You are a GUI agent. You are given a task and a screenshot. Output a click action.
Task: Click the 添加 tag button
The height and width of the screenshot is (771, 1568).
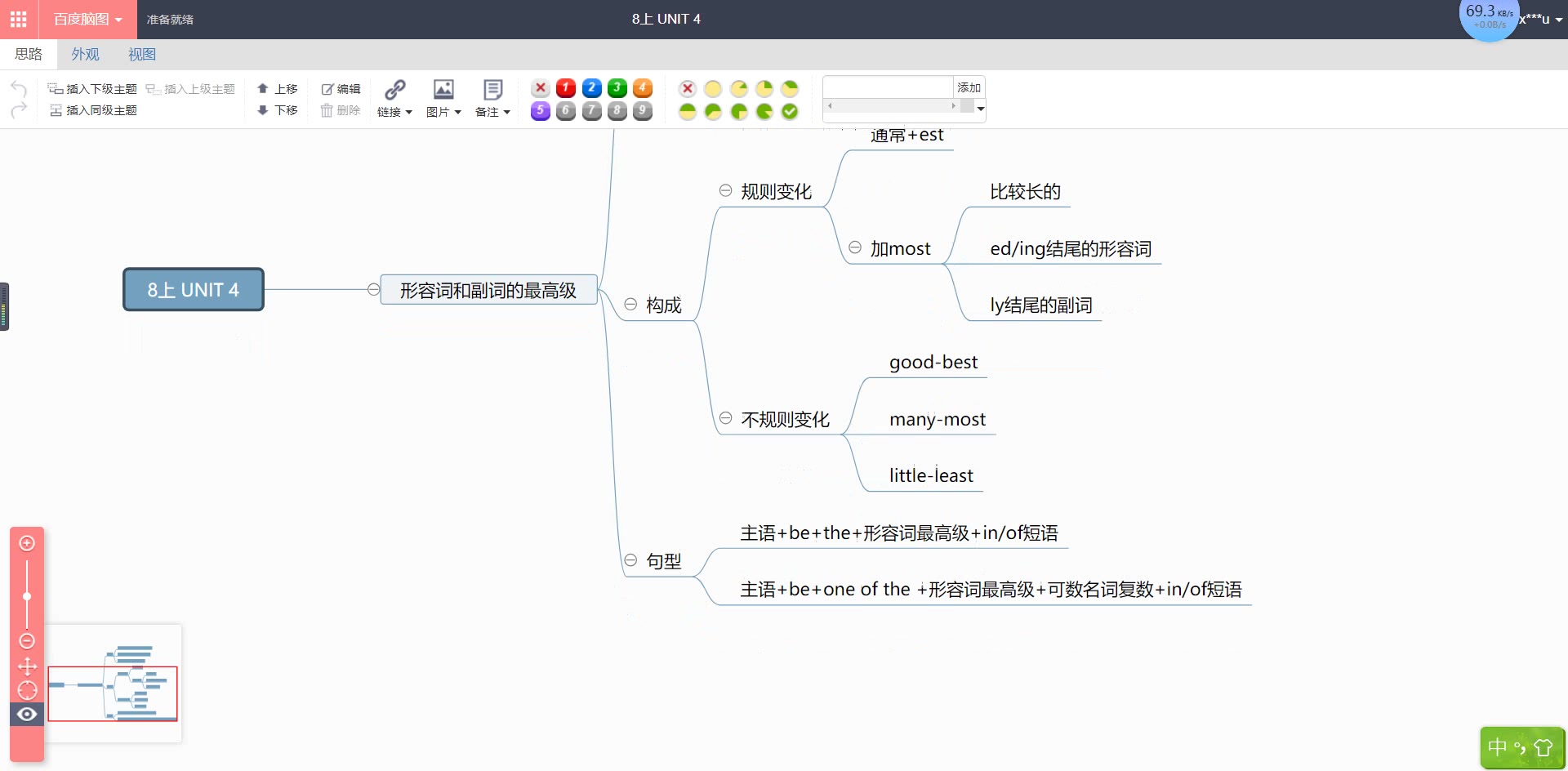point(969,87)
